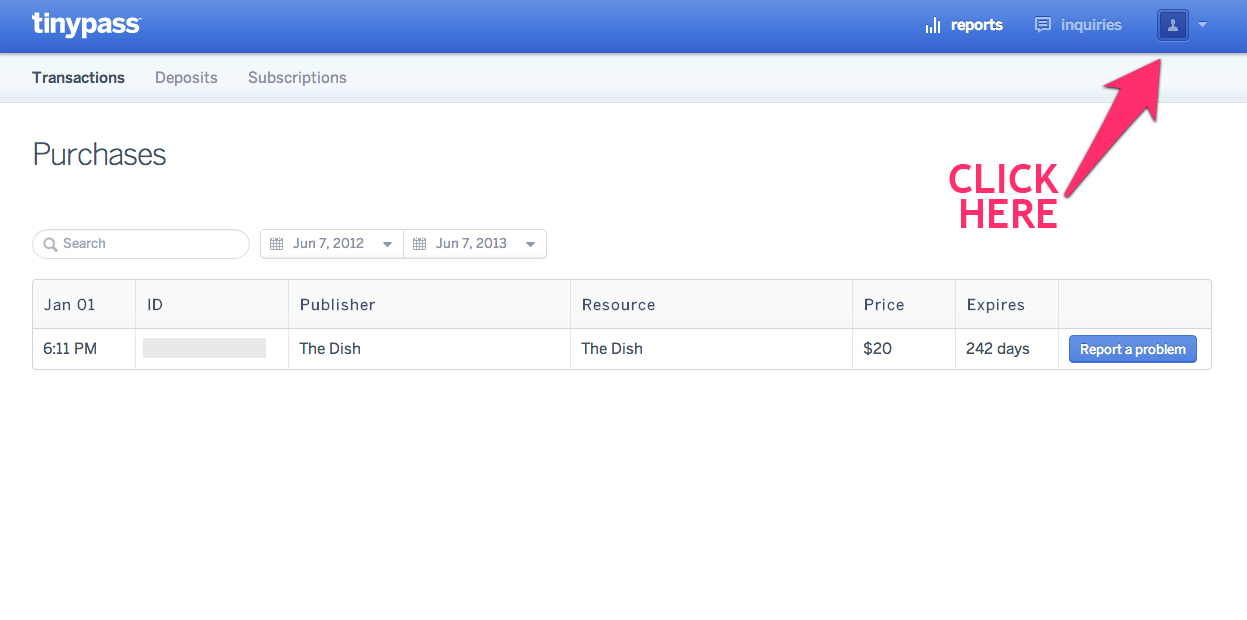Go to the inquiries text link

tap(1091, 25)
